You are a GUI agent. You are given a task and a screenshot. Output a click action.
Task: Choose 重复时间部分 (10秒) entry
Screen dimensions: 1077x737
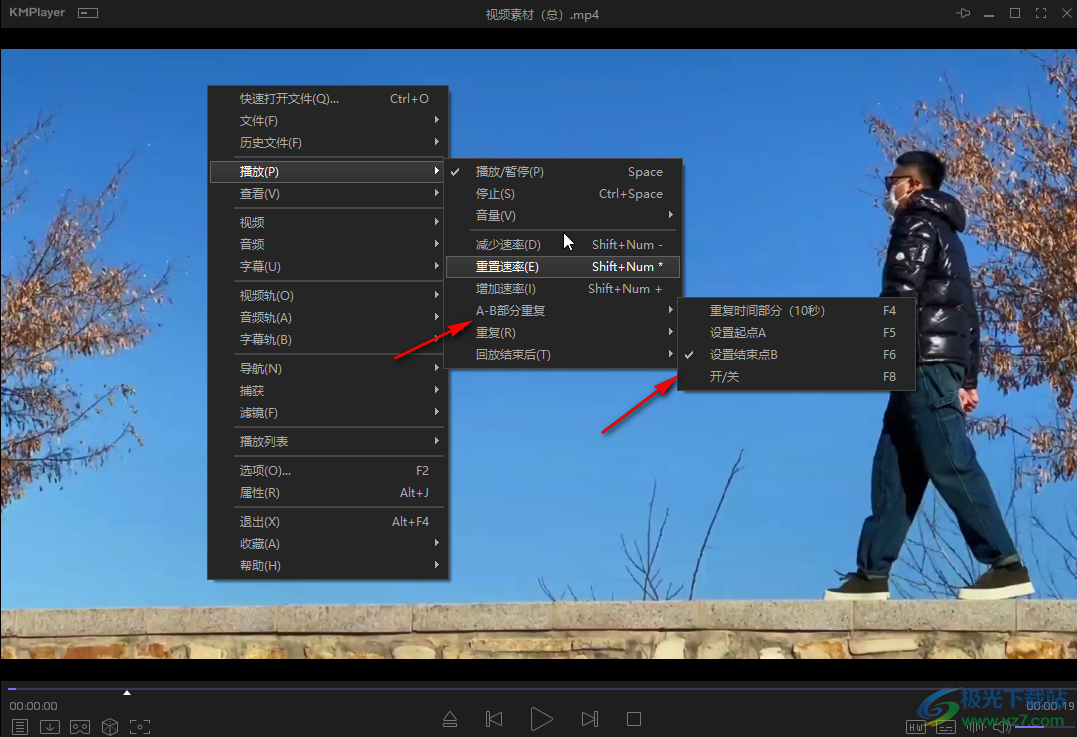(796, 310)
